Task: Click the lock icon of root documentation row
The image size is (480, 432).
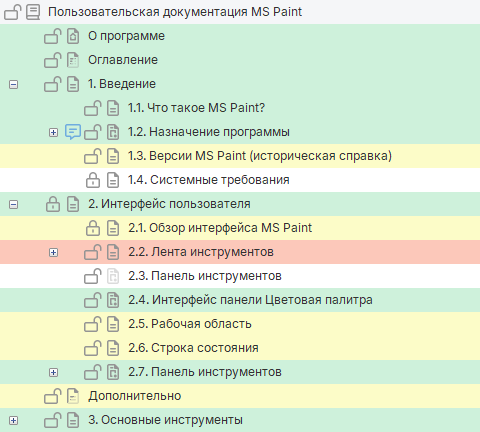Action: click(x=12, y=12)
